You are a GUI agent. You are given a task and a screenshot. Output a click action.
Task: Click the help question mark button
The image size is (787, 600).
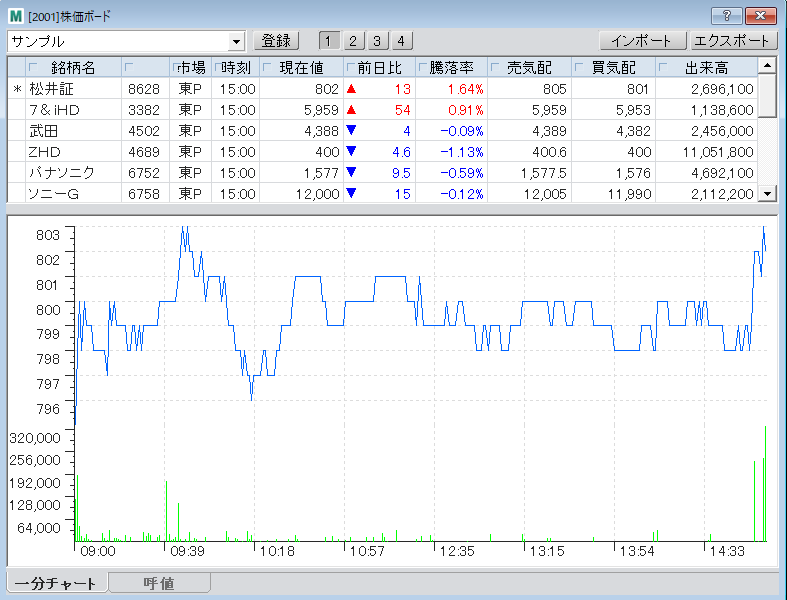click(726, 17)
